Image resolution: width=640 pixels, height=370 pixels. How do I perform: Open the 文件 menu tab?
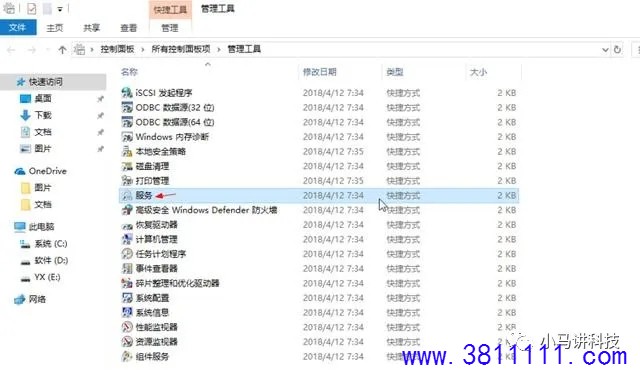(18, 28)
